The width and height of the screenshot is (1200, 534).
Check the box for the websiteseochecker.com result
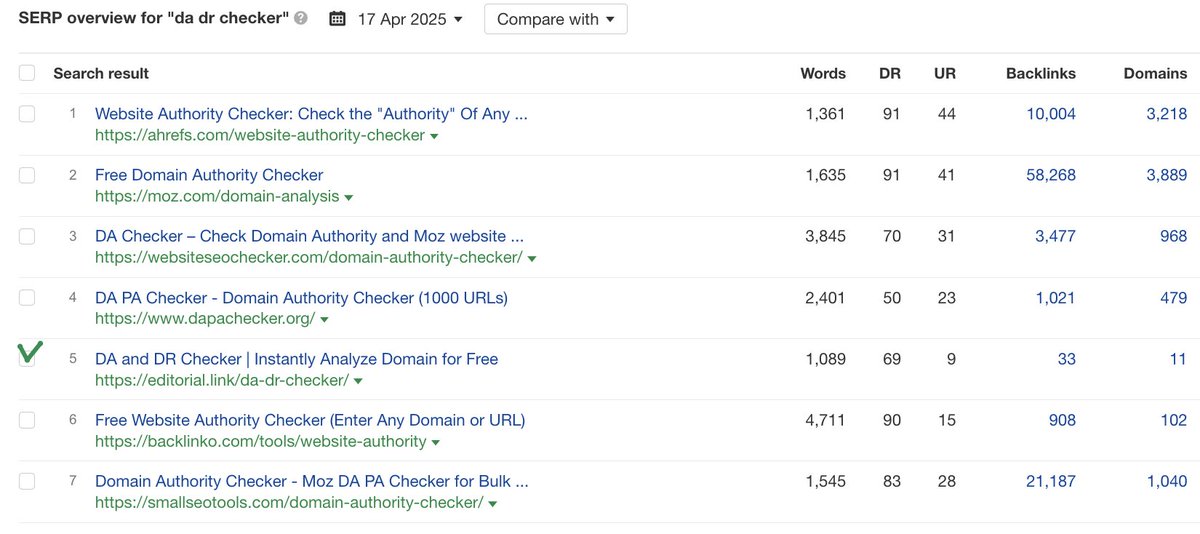click(x=27, y=236)
